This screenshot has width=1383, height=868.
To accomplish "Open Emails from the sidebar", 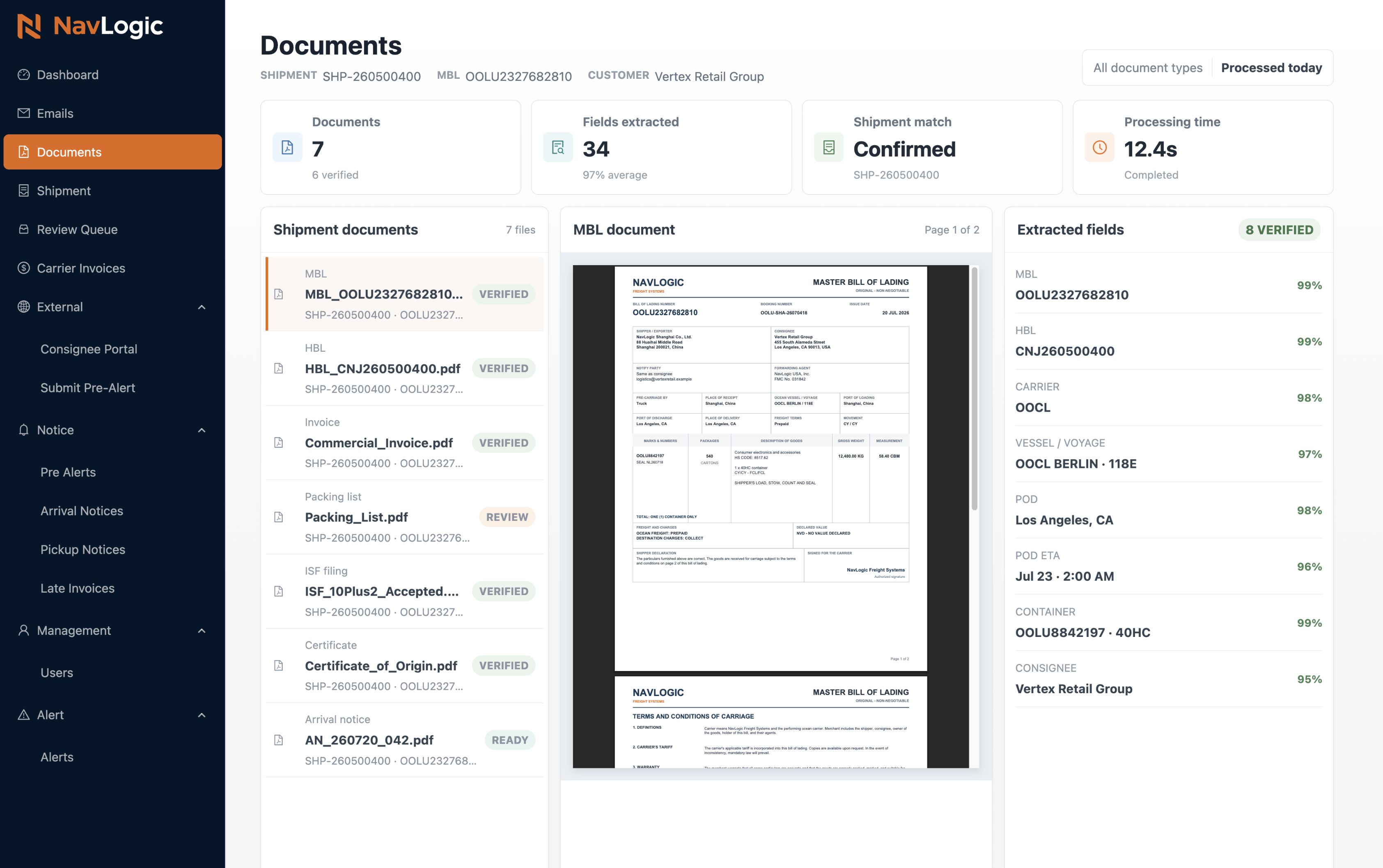I will (x=112, y=113).
